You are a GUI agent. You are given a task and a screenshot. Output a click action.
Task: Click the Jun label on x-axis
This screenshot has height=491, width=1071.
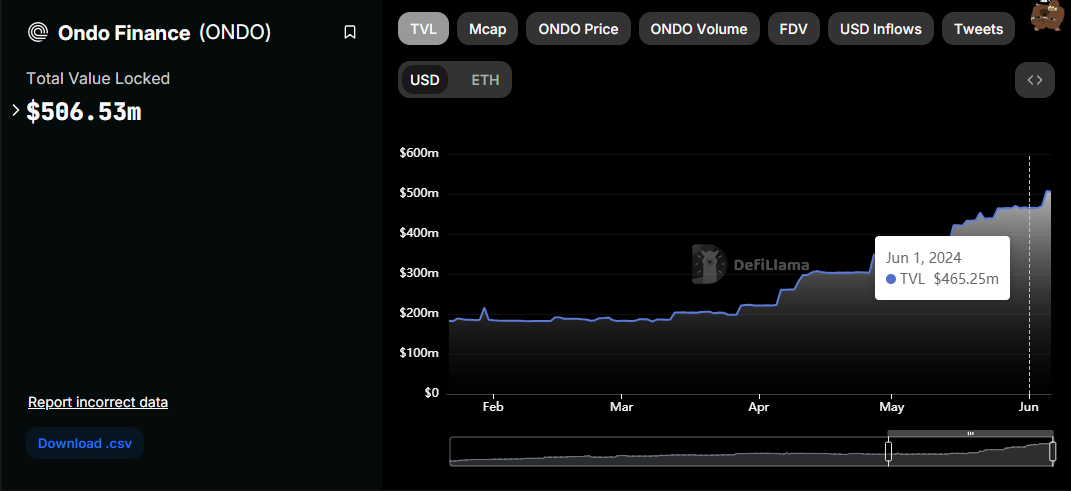[x=1029, y=407]
